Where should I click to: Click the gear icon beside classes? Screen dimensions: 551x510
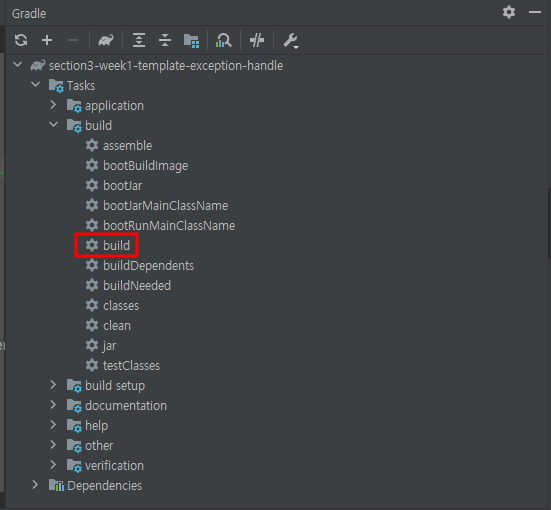click(92, 305)
